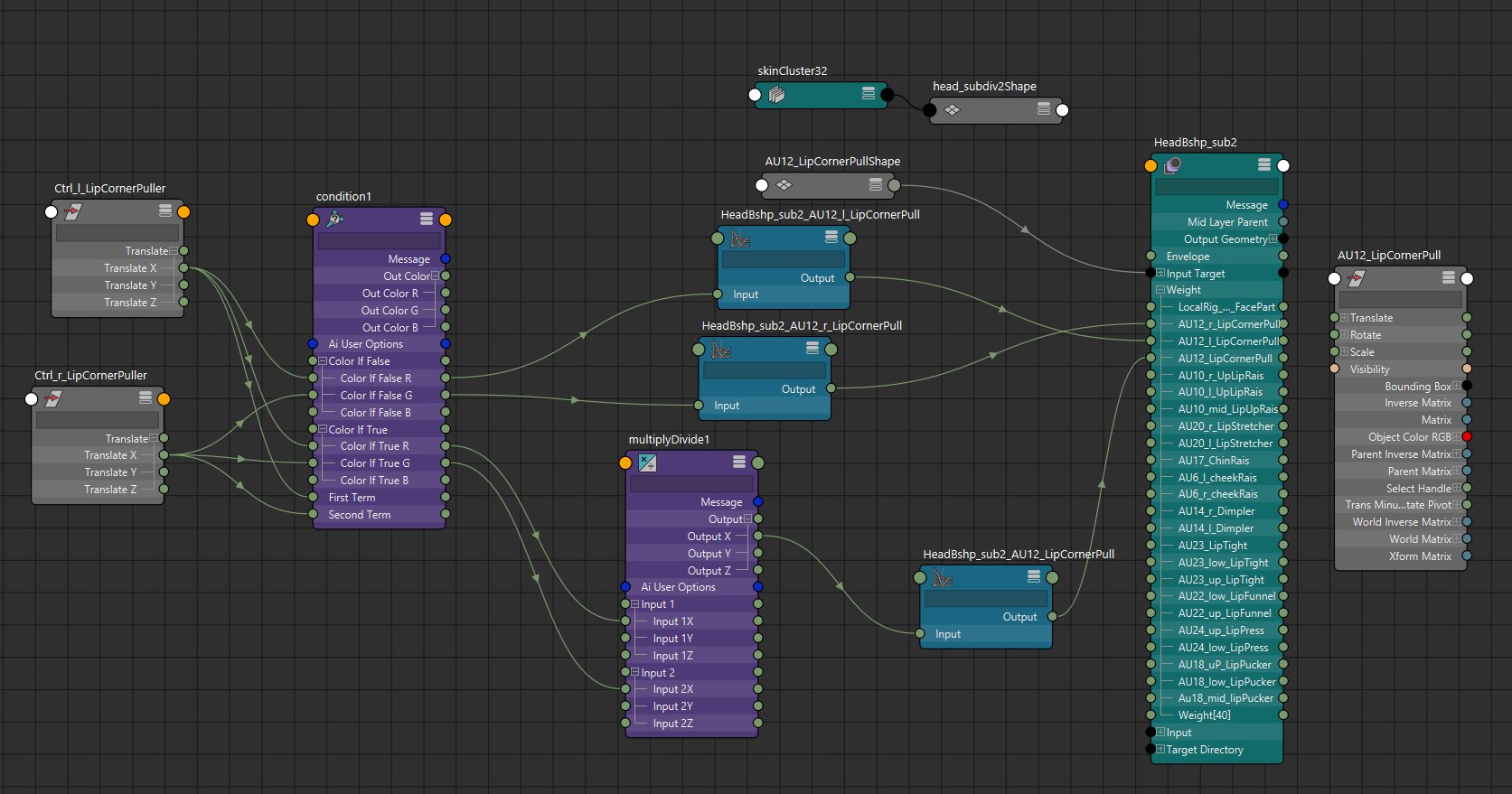Click the HeadBshp_sub2_AU12_LipCornerPull anim curve icon
Screen dimensions: 1512x794
coord(943,577)
